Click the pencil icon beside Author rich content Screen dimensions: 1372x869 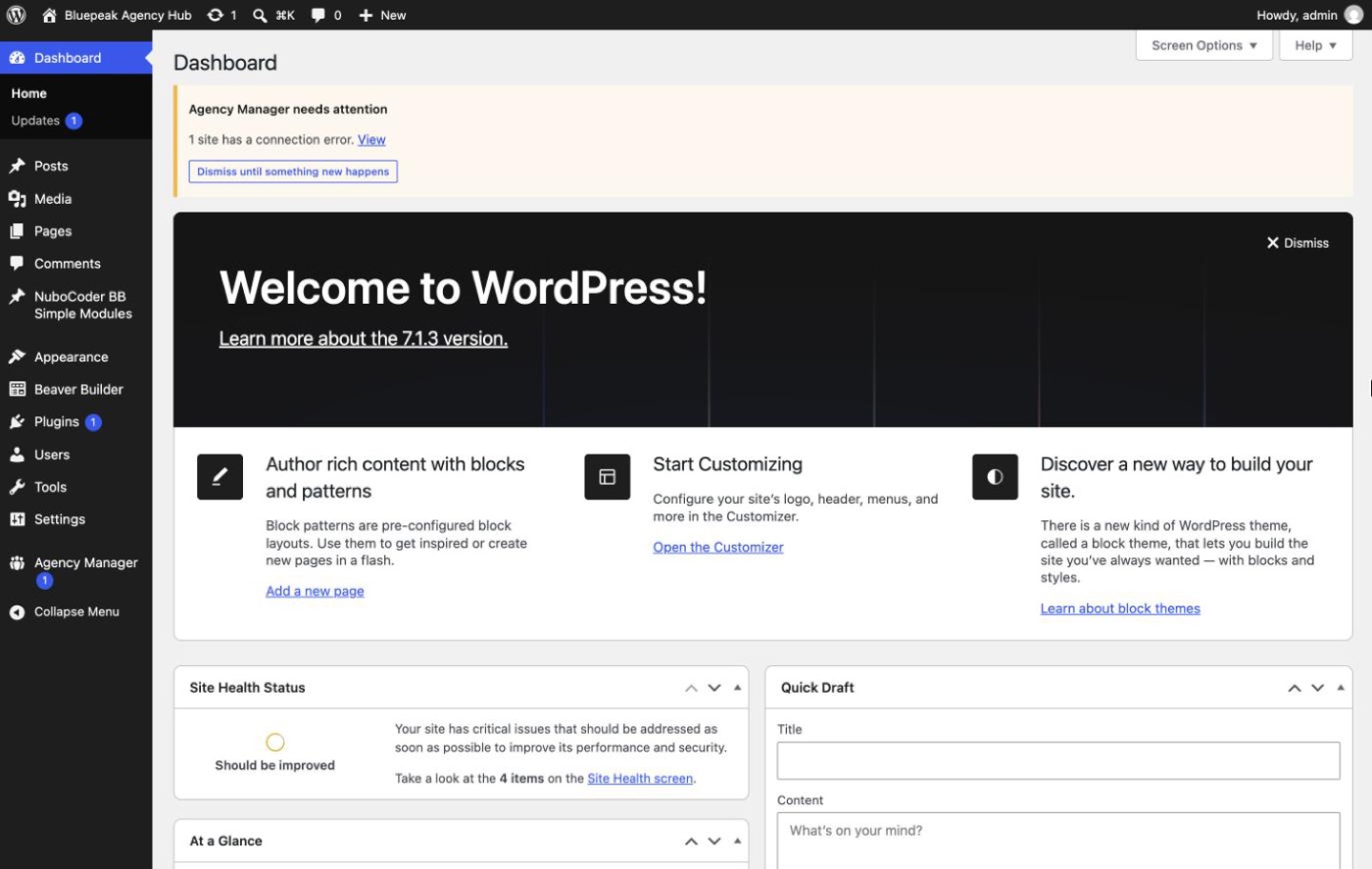click(x=220, y=477)
